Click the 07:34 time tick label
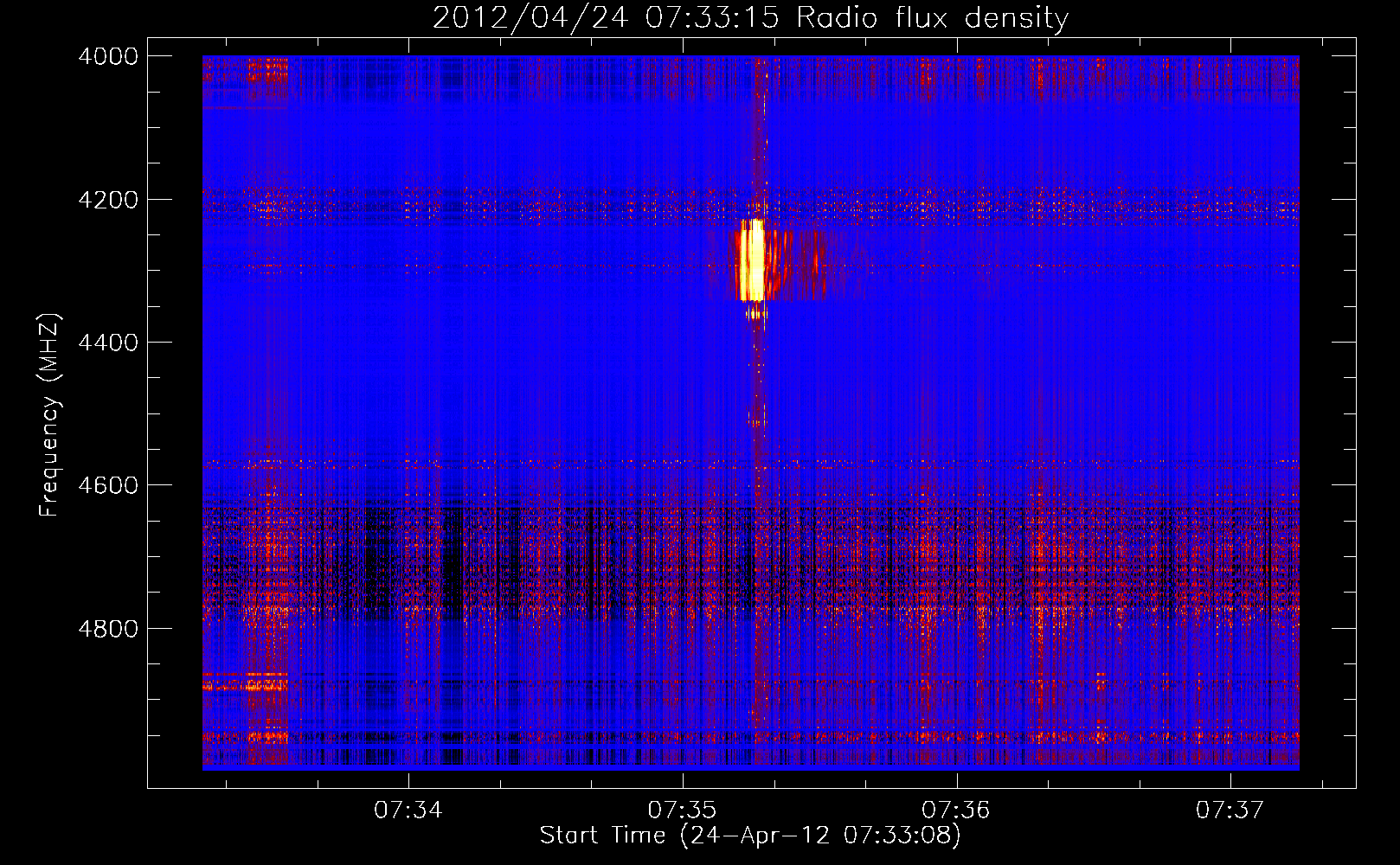The width and height of the screenshot is (1400, 865). click(x=408, y=811)
